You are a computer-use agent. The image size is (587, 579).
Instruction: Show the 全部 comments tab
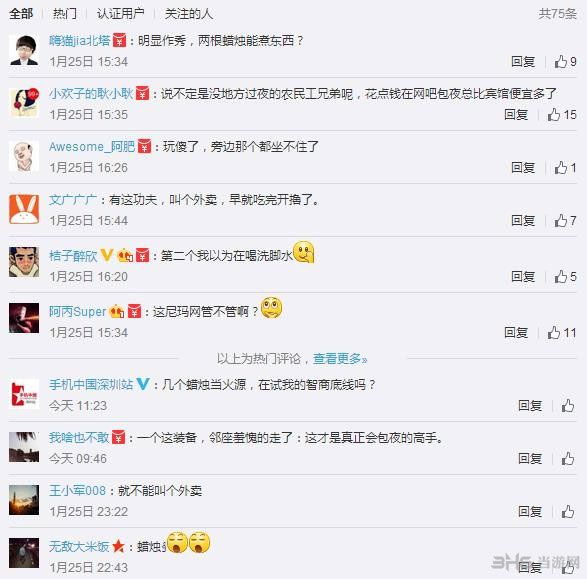(x=21, y=14)
